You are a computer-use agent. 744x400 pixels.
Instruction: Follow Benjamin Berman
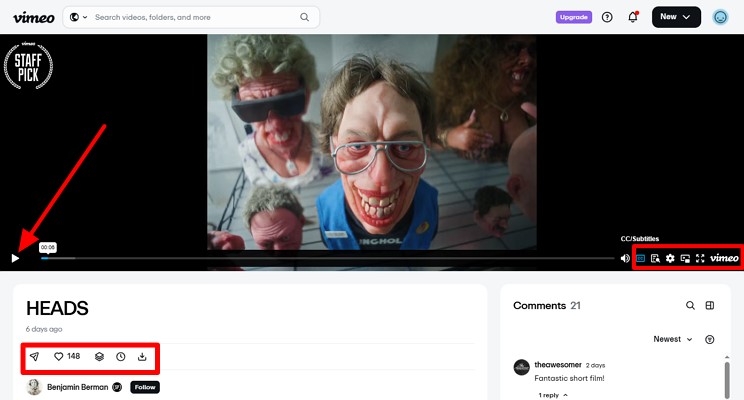coord(145,387)
